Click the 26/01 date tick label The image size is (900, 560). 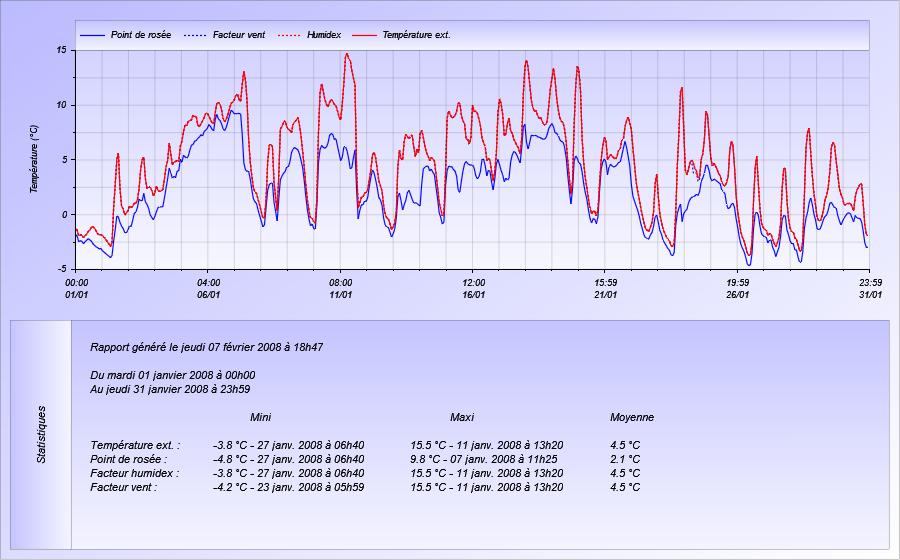click(738, 294)
